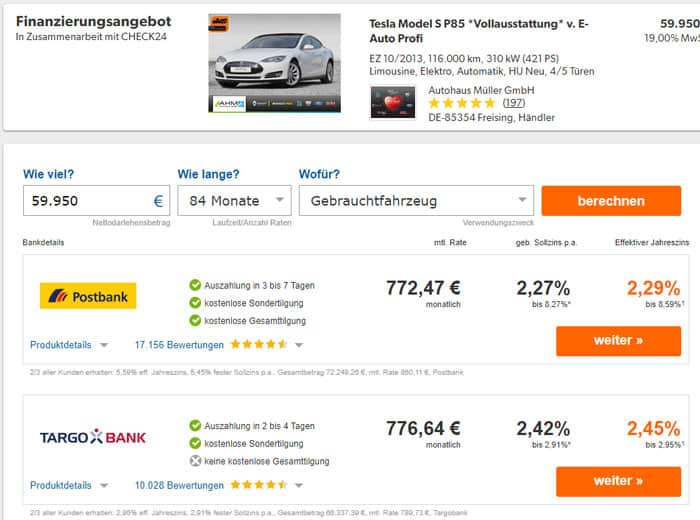The image size is (700, 520).
Task: Click Targobank star rating icons
Action: click(x=259, y=486)
